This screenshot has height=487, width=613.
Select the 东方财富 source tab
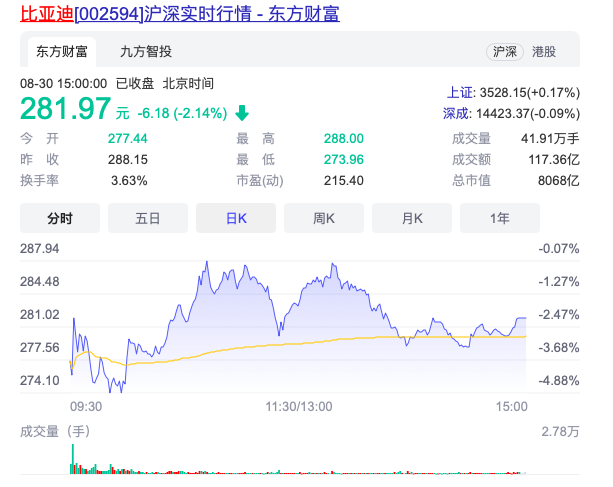tap(62, 52)
